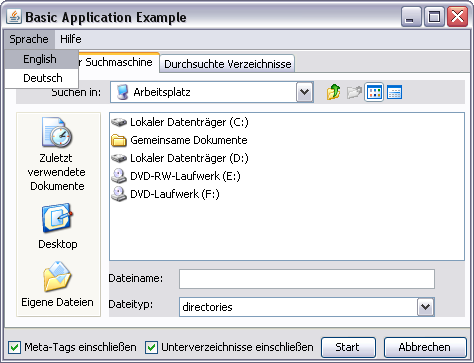
Task: Click the text DVD-RW-Laufwerk (E:)
Action: 185,176
